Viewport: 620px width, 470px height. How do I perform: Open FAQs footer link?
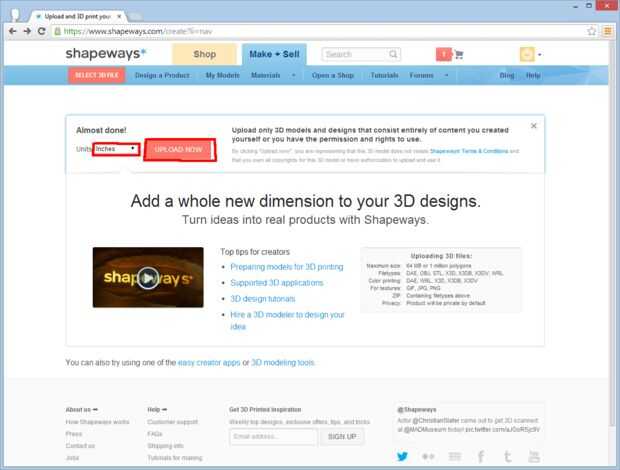[155, 434]
